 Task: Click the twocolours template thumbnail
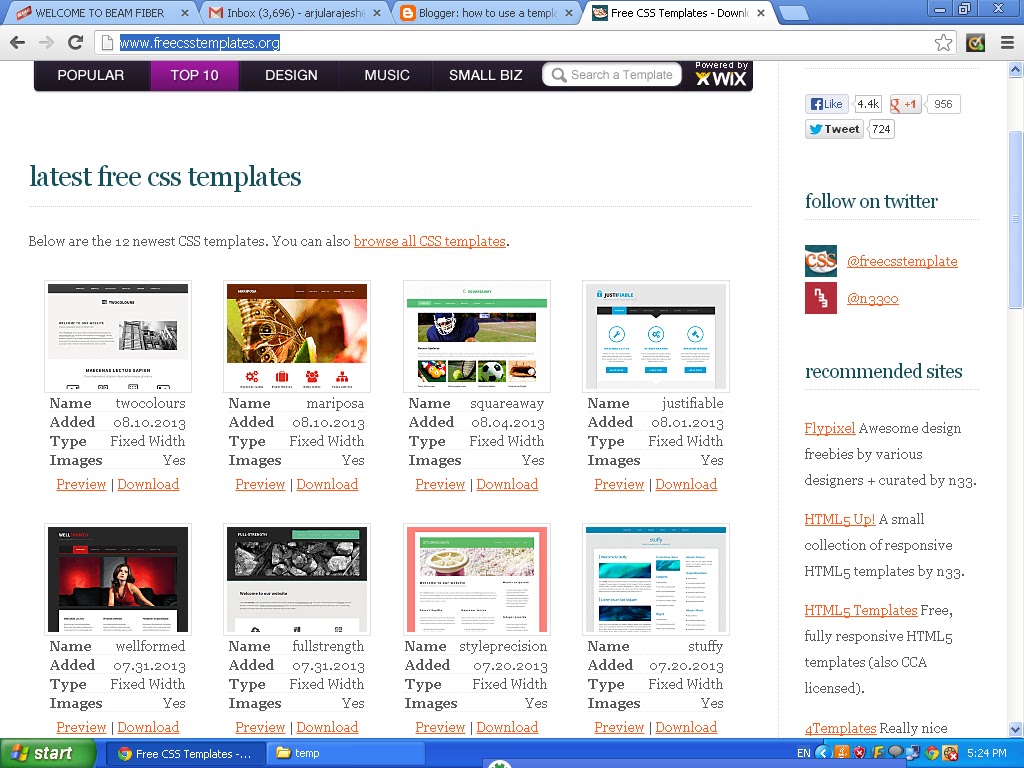click(117, 336)
